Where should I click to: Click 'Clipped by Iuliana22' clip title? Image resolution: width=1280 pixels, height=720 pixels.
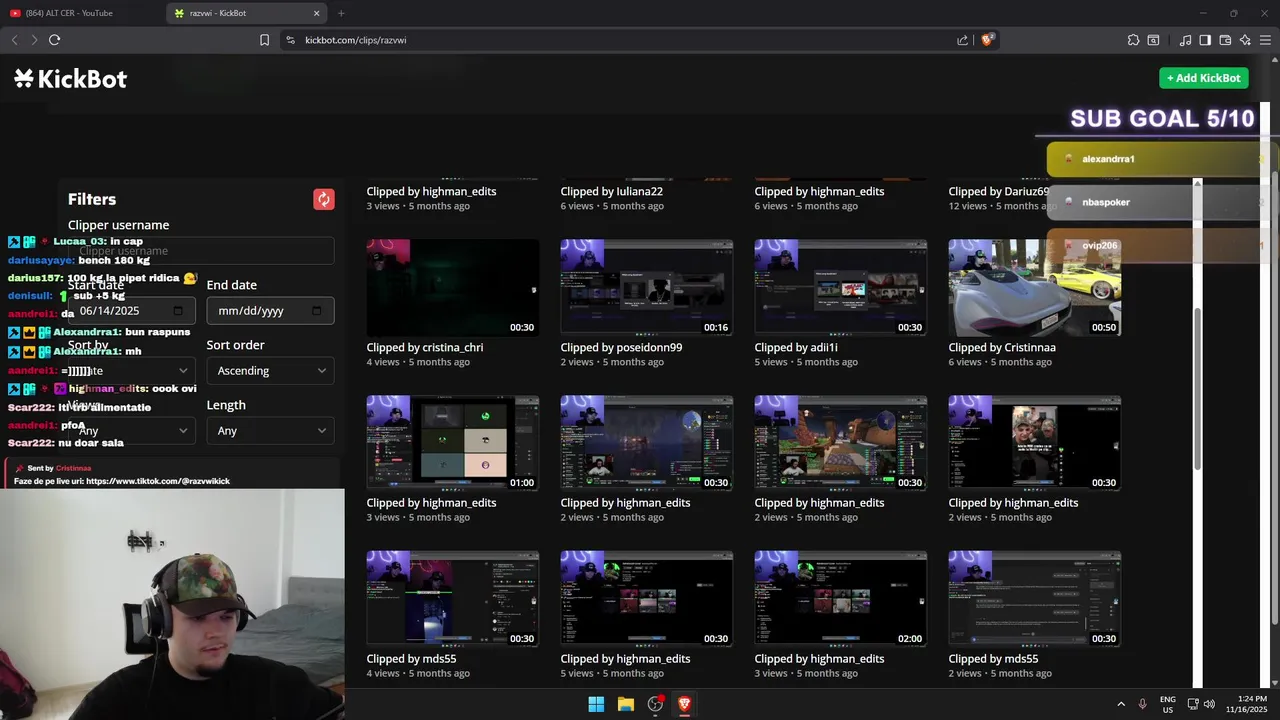click(612, 191)
